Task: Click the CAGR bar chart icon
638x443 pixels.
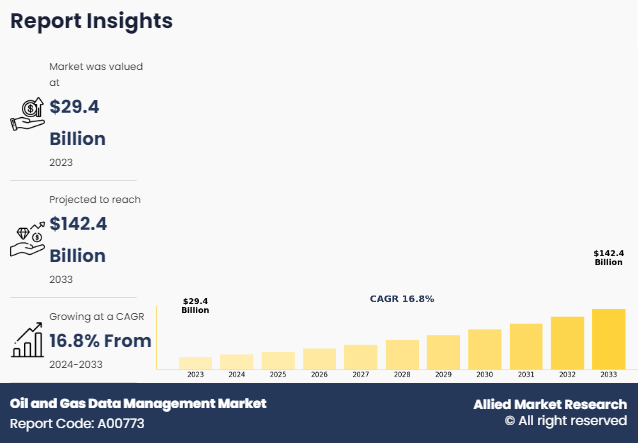Action: coord(27,340)
